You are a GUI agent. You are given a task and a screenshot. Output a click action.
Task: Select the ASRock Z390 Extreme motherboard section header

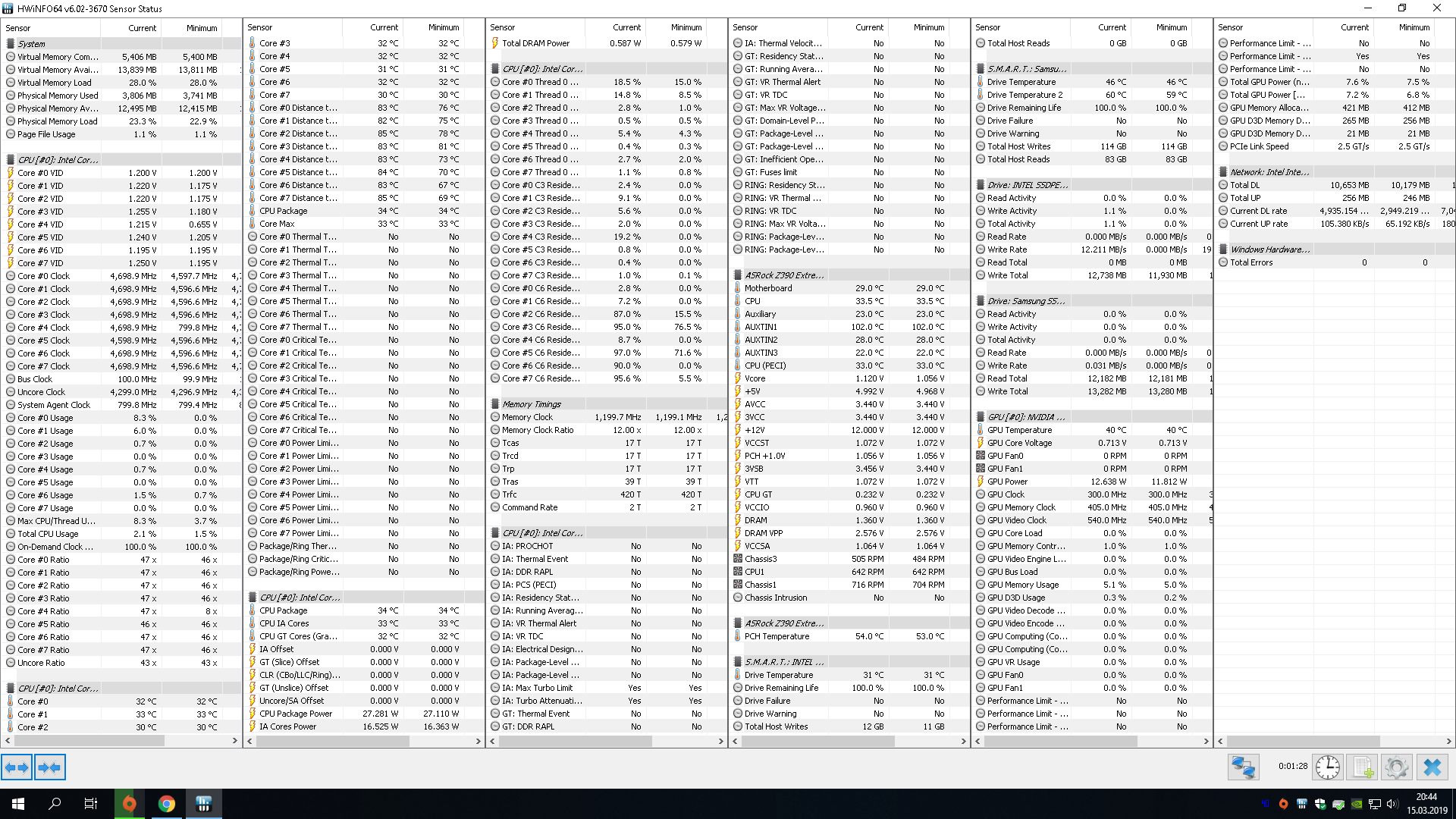click(784, 275)
